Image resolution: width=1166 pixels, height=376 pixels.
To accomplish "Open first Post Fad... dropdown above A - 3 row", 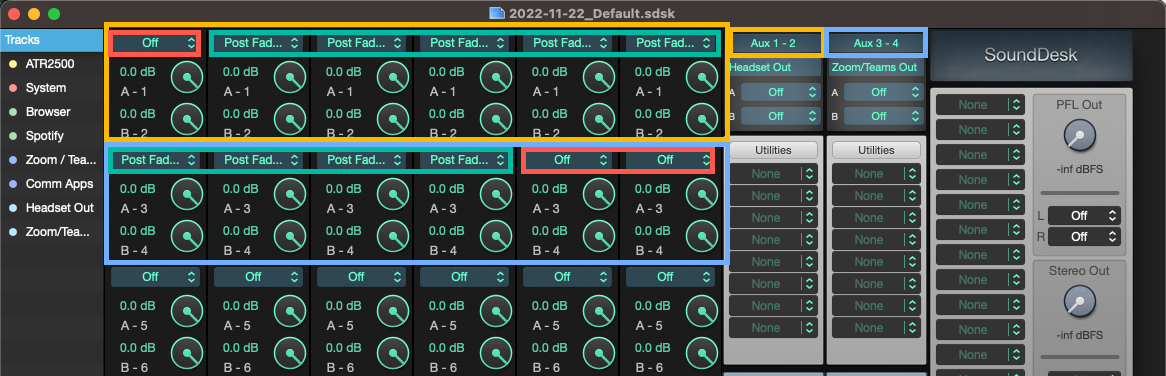I will pos(155,160).
